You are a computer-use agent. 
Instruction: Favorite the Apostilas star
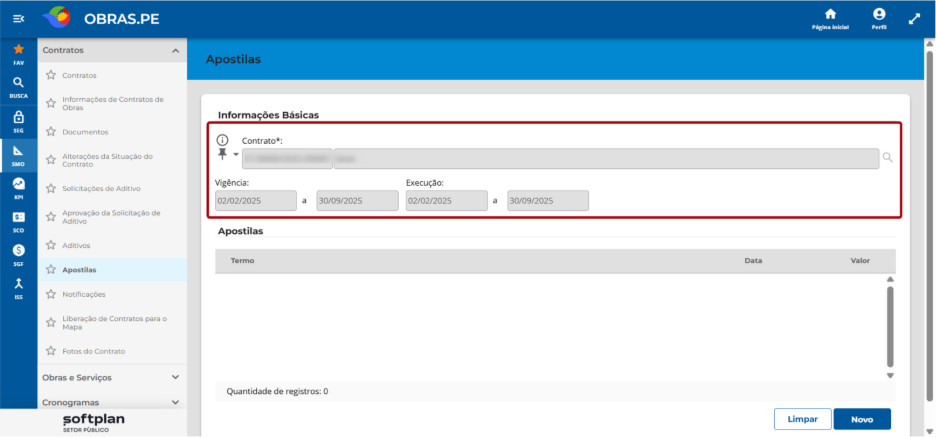click(x=51, y=270)
